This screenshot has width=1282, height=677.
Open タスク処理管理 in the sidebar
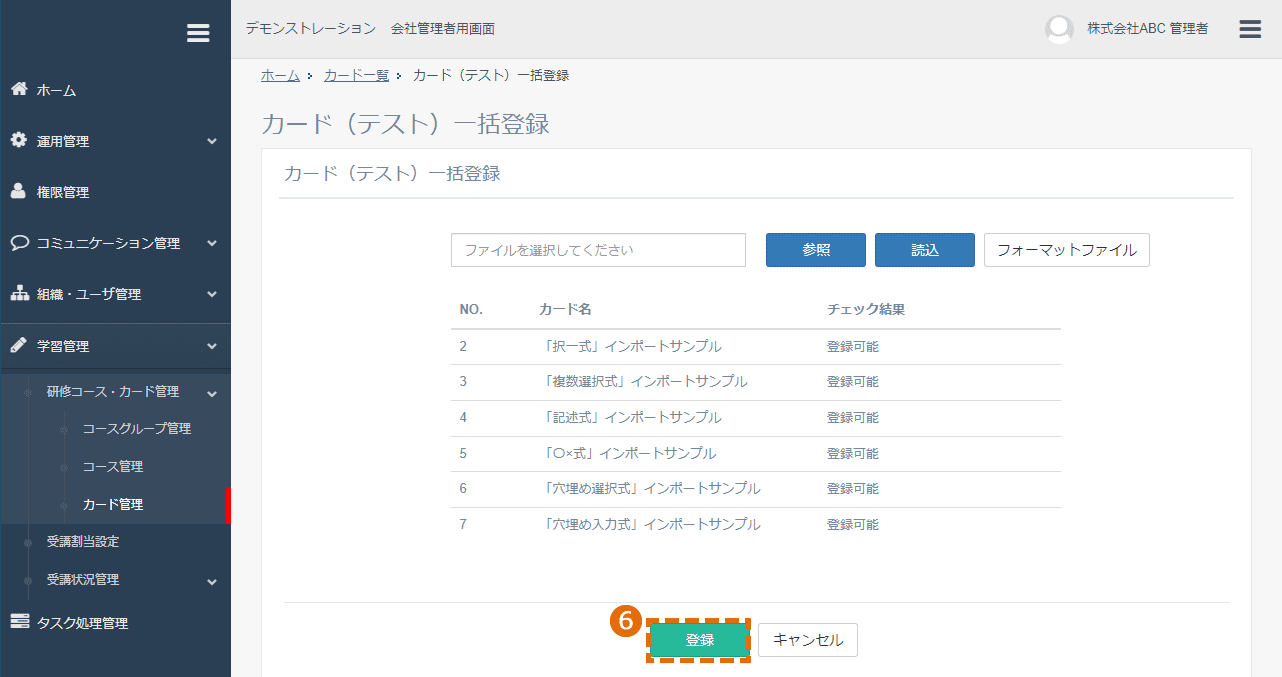(83, 623)
